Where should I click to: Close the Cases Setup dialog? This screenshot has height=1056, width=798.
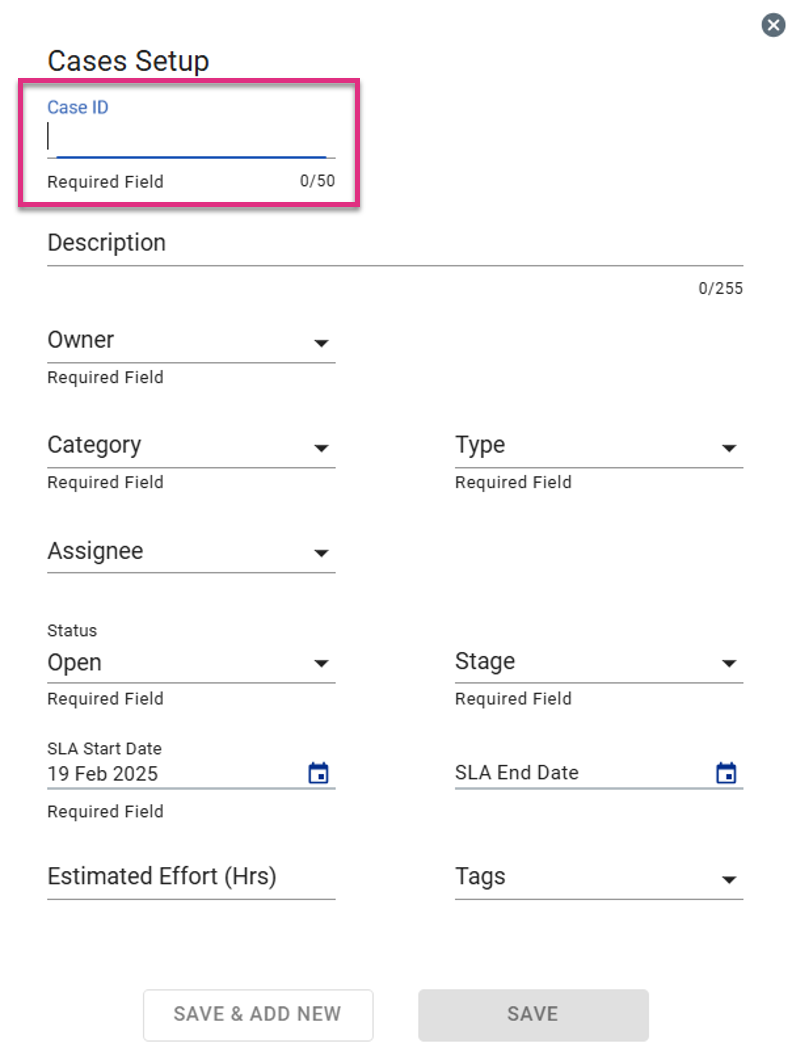[773, 26]
